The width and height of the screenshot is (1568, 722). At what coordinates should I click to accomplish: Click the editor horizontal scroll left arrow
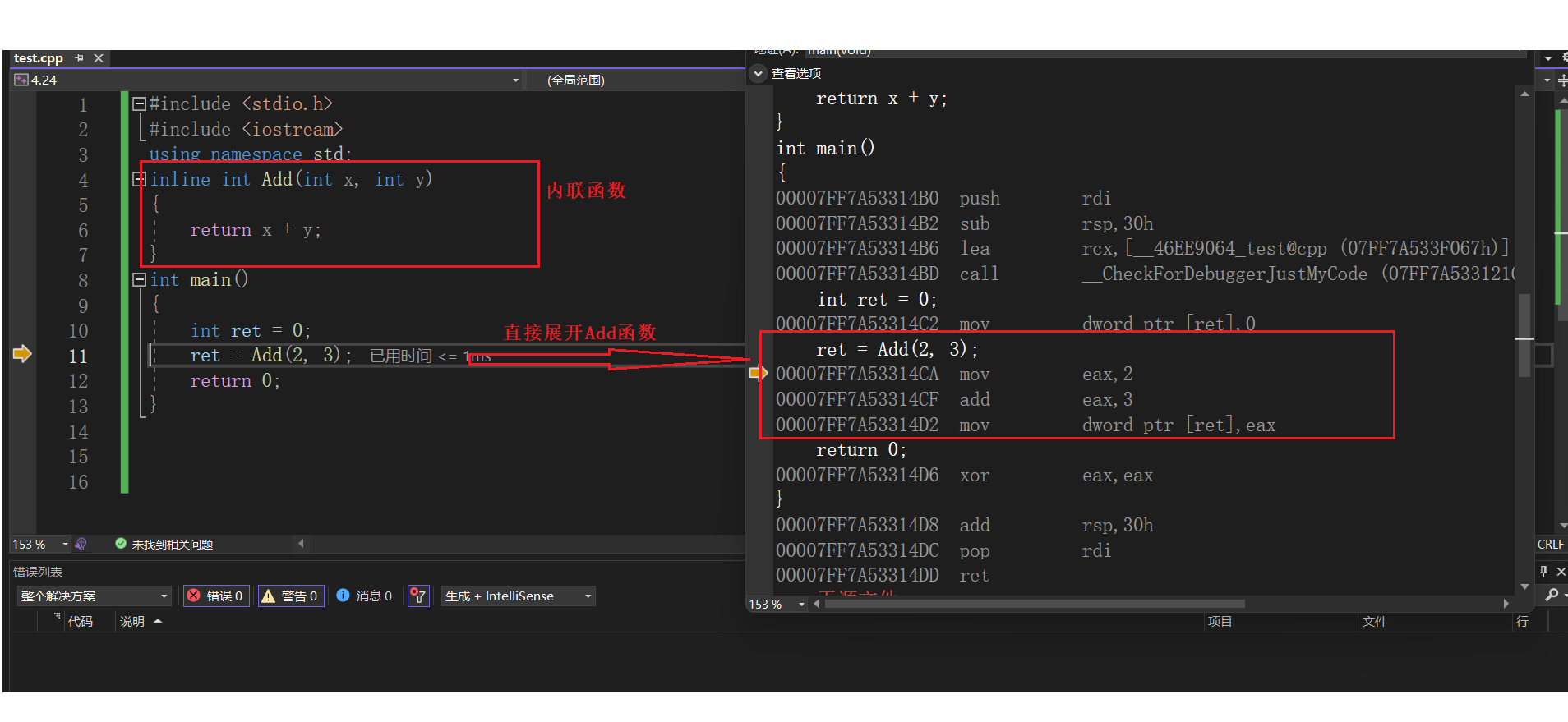pyautogui.click(x=301, y=544)
